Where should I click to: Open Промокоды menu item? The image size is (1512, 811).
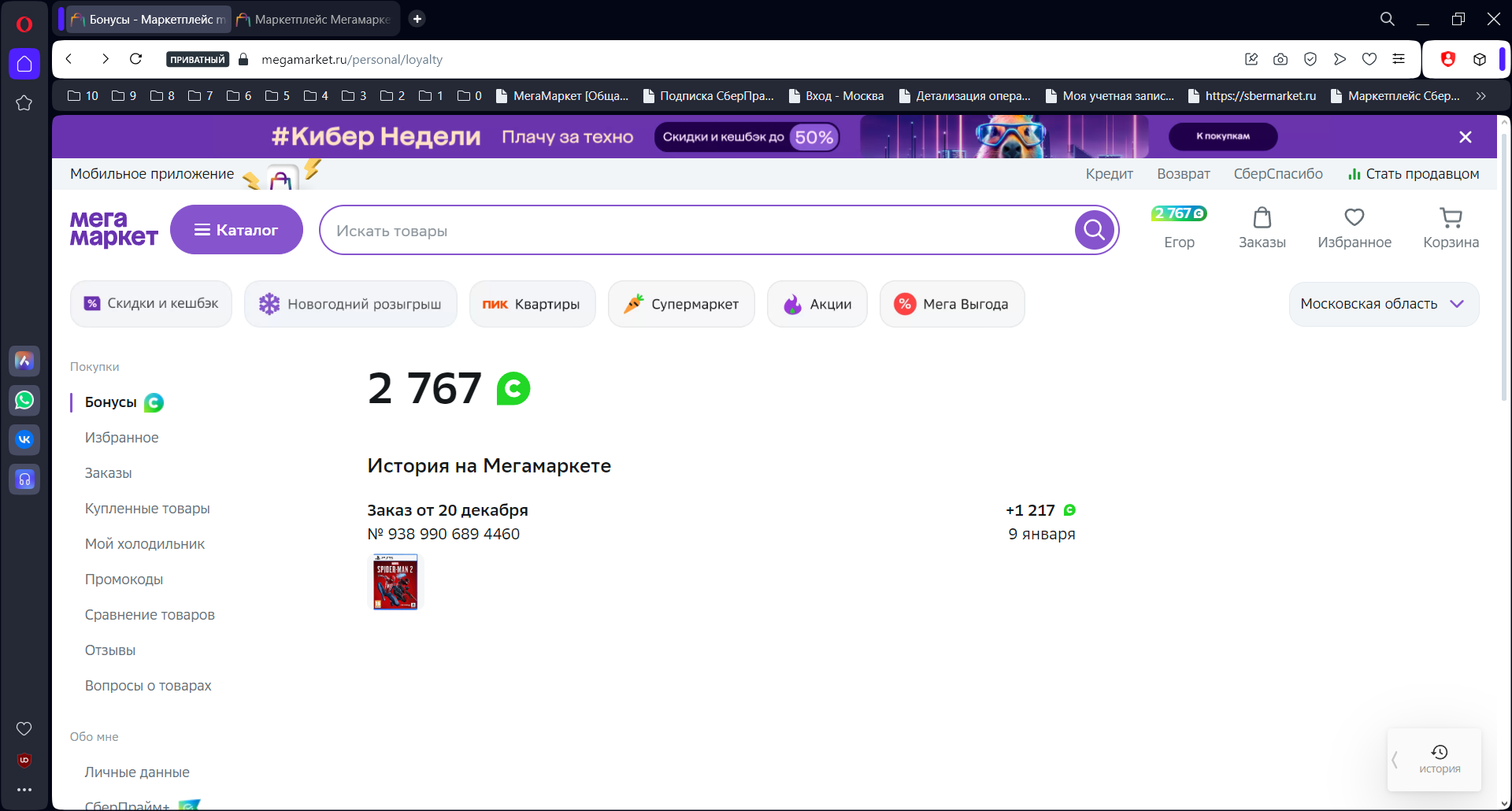click(x=124, y=580)
